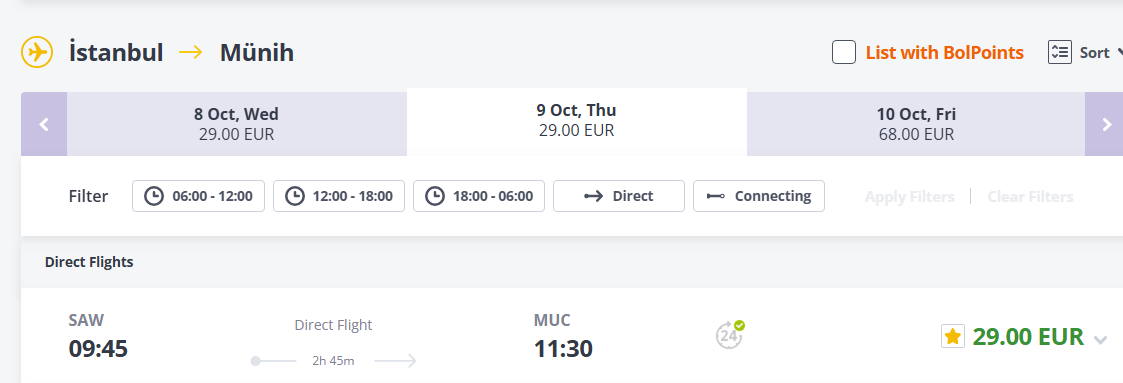This screenshot has height=383, width=1123.
Task: Select the 10 Oct, Fri date tab
Action: click(x=916, y=124)
